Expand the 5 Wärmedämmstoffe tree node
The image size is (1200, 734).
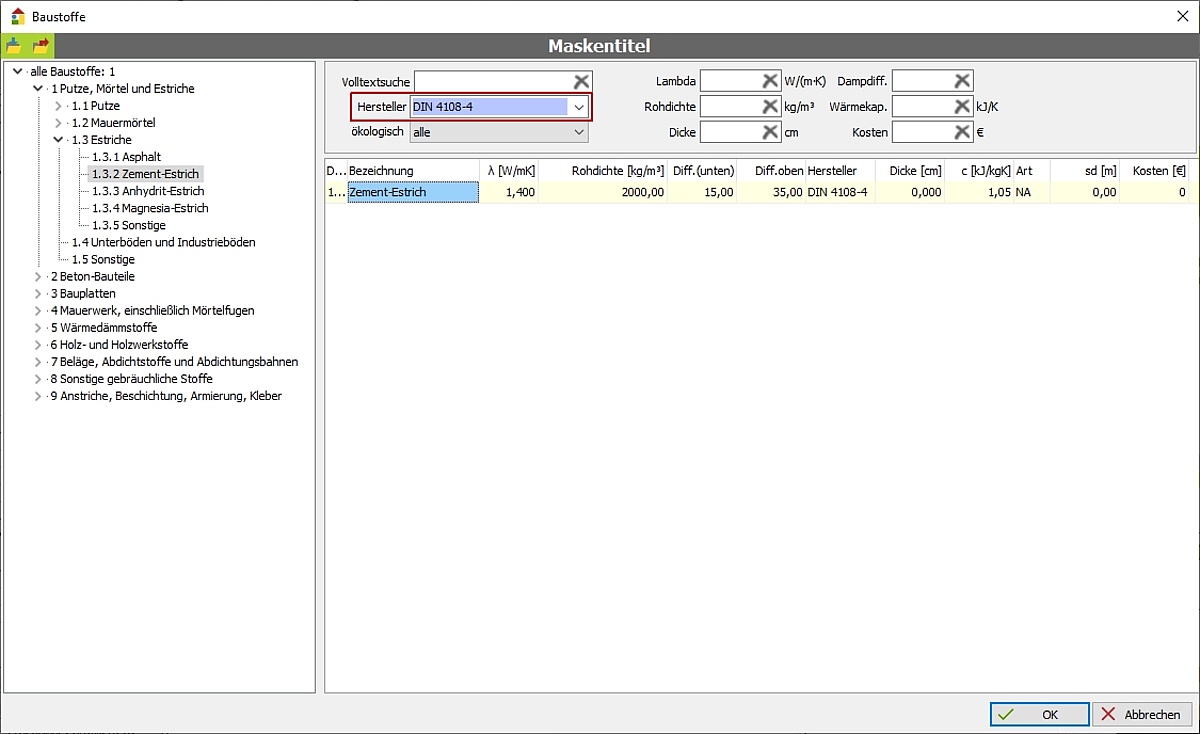click(x=38, y=328)
